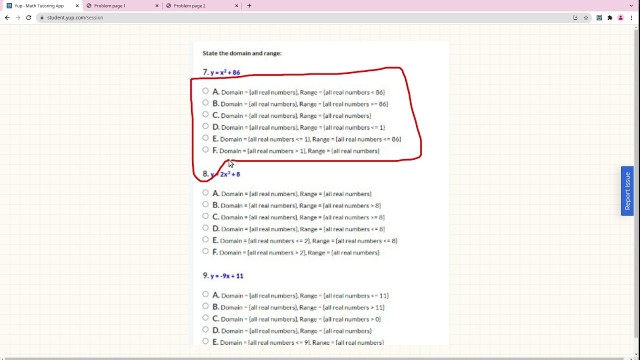The image size is (640, 360).
Task: Click the equation text of question 7
Action: (x=225, y=73)
